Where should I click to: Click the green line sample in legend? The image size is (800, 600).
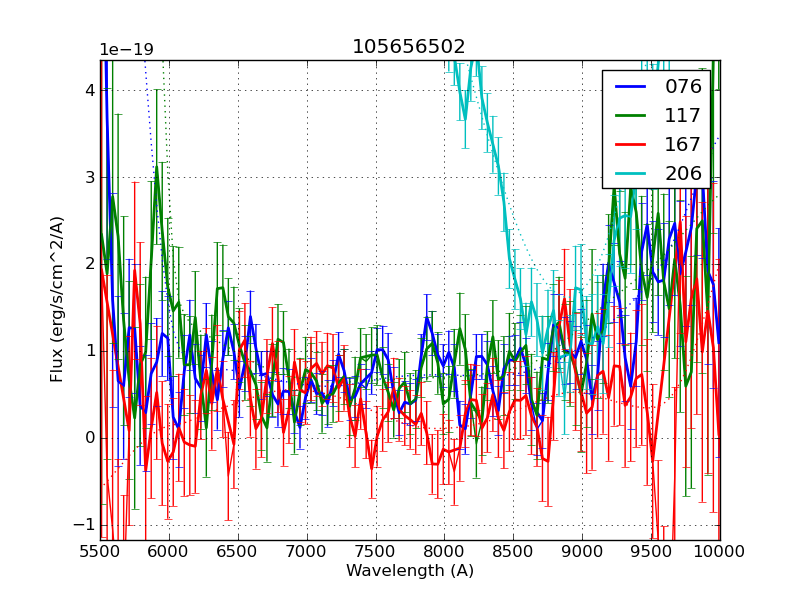630,115
